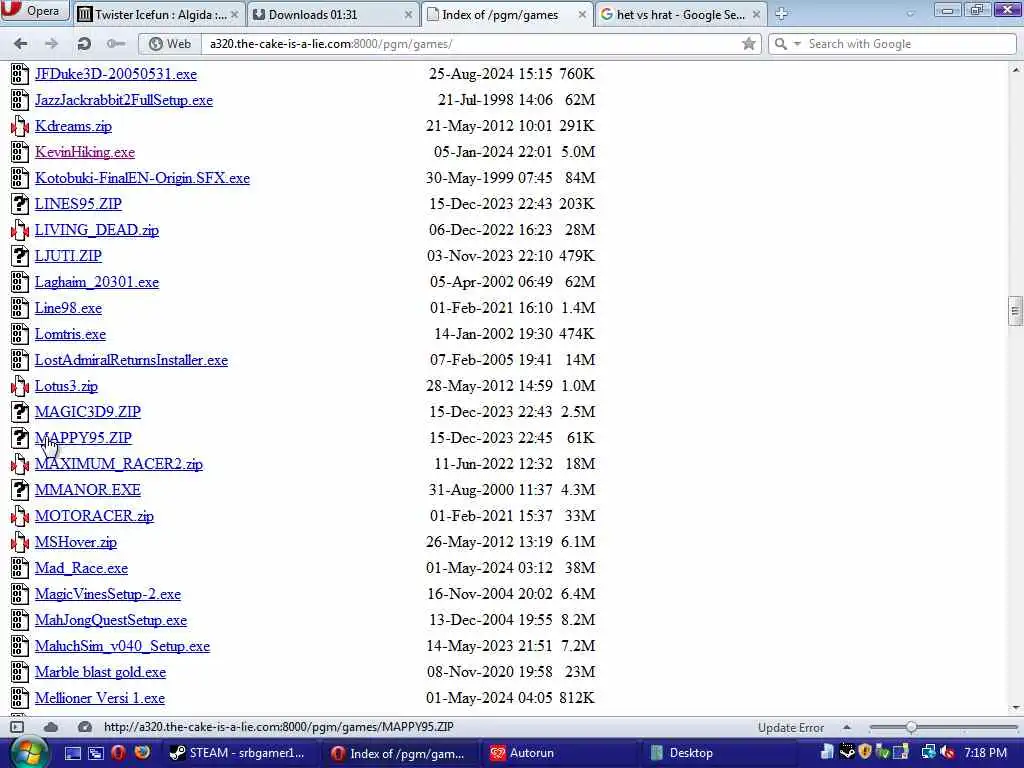Bookmark page with the star icon
The image size is (1024, 768).
click(748, 44)
